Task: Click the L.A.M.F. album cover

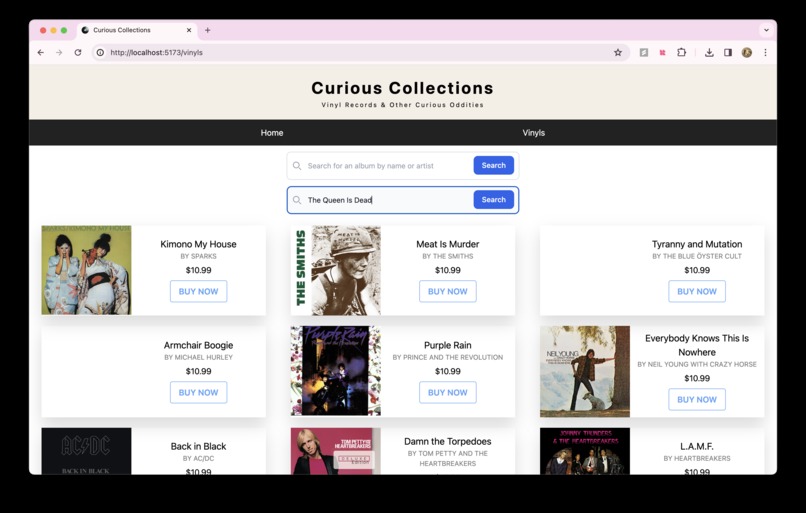Action: 585,451
